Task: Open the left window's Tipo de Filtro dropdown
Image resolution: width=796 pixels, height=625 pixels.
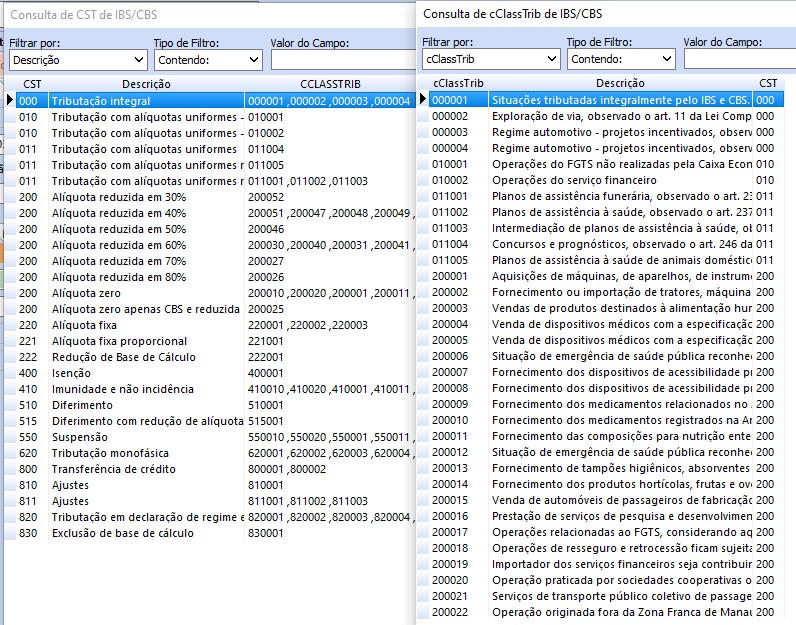Action: 207,60
